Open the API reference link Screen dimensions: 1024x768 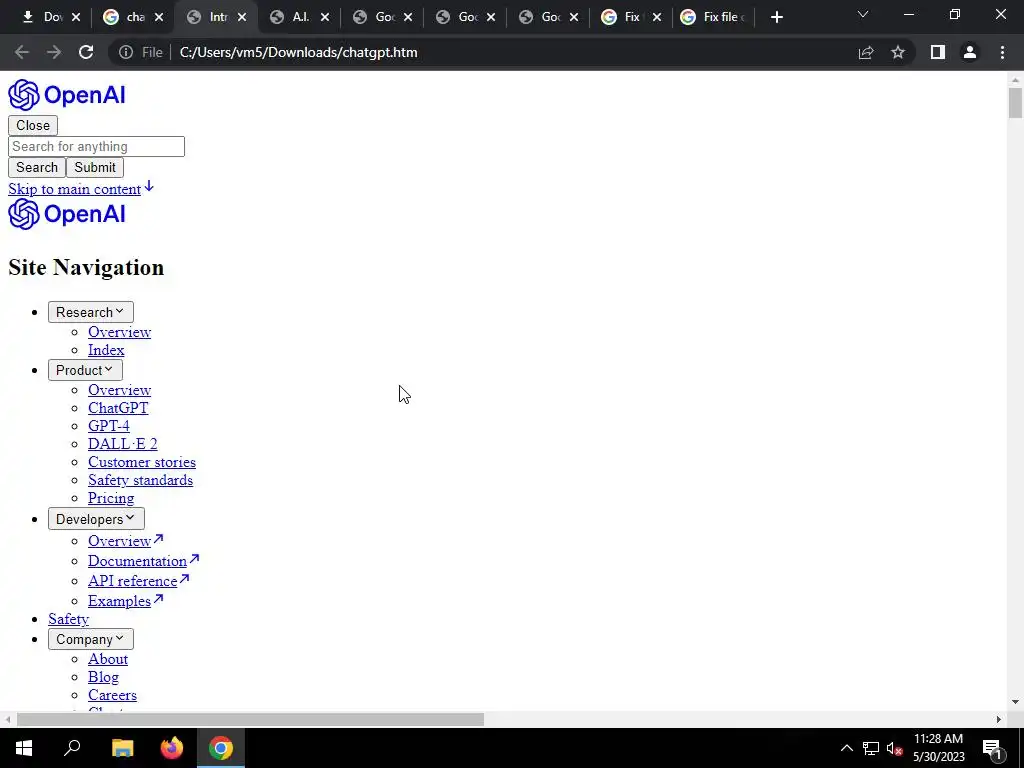(133, 581)
